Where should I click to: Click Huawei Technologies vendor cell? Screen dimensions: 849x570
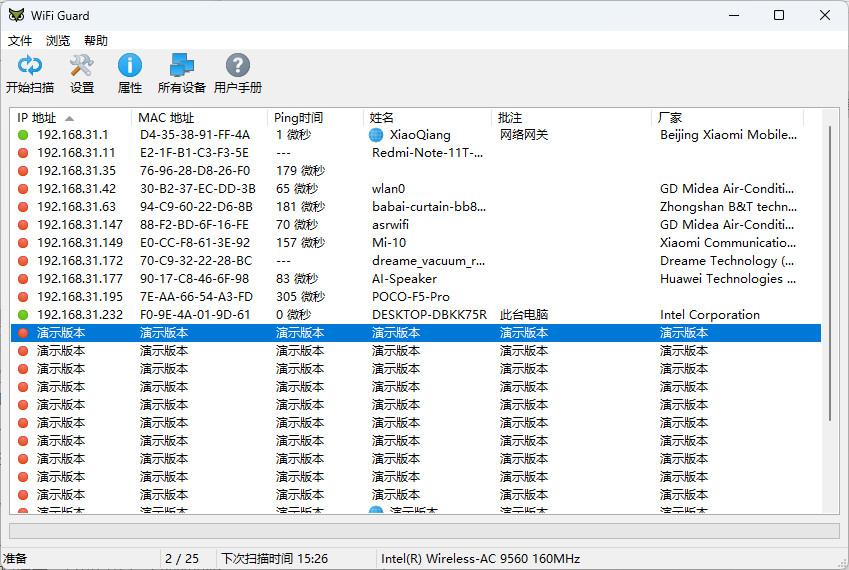point(728,279)
